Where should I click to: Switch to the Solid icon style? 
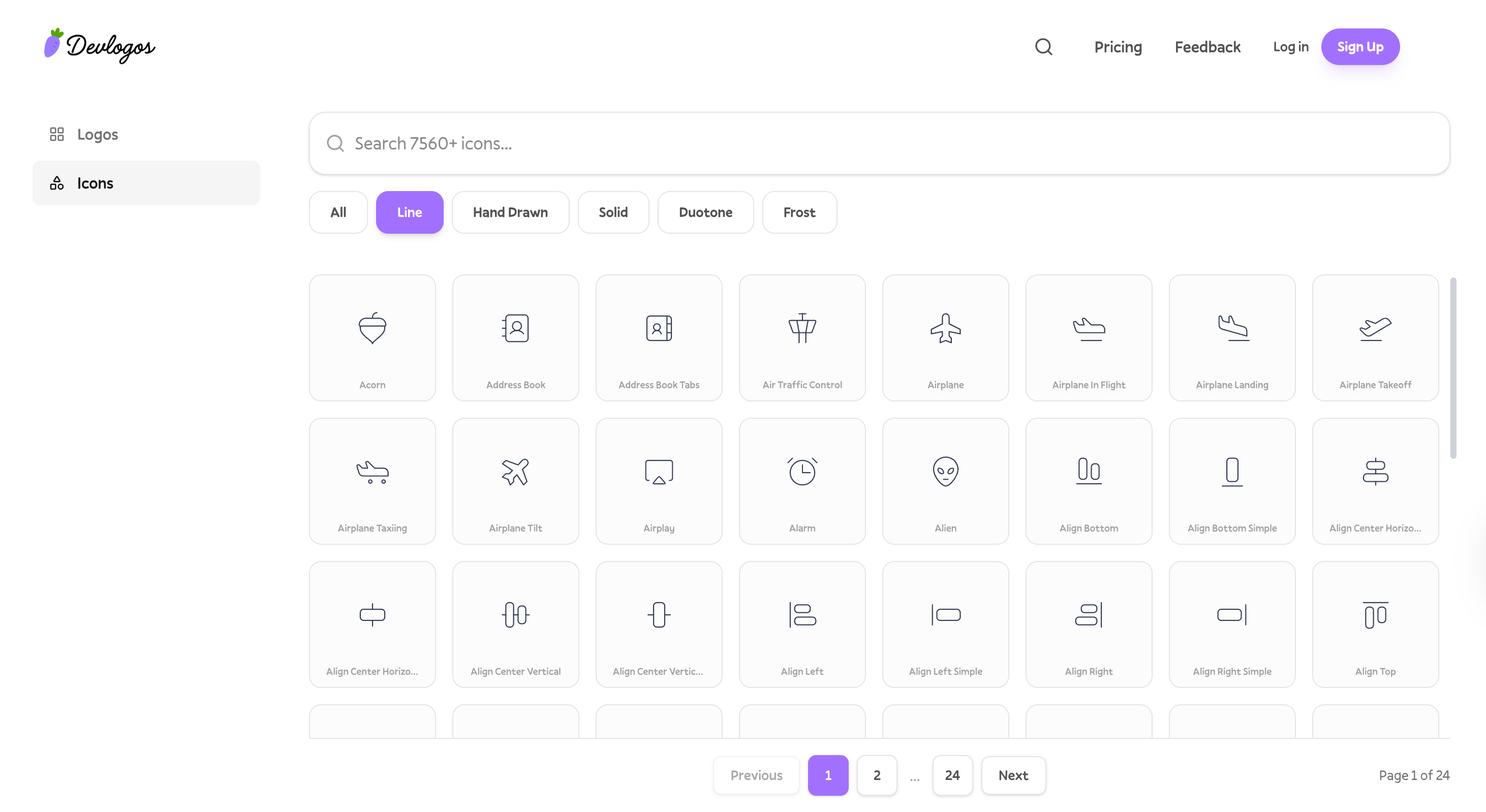(613, 212)
